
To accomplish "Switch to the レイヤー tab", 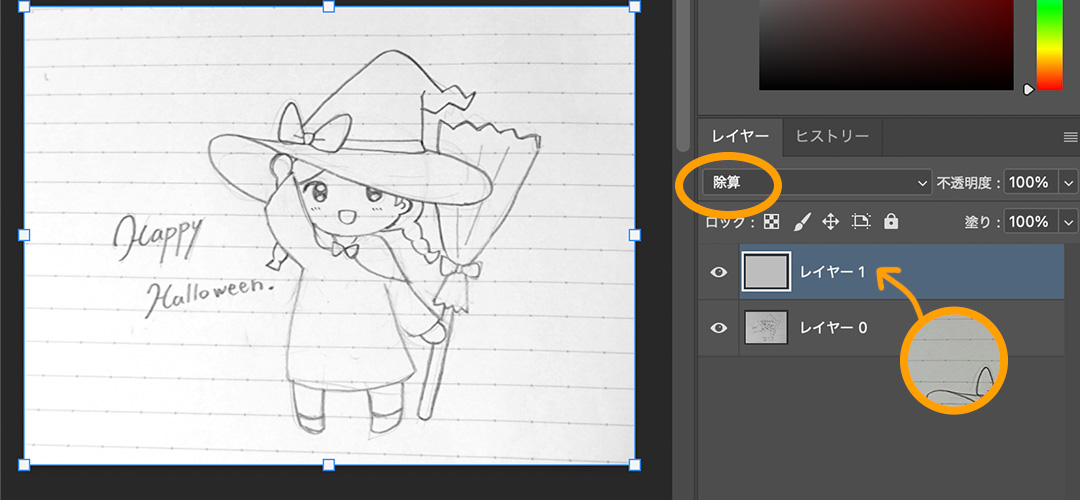I will [740, 136].
